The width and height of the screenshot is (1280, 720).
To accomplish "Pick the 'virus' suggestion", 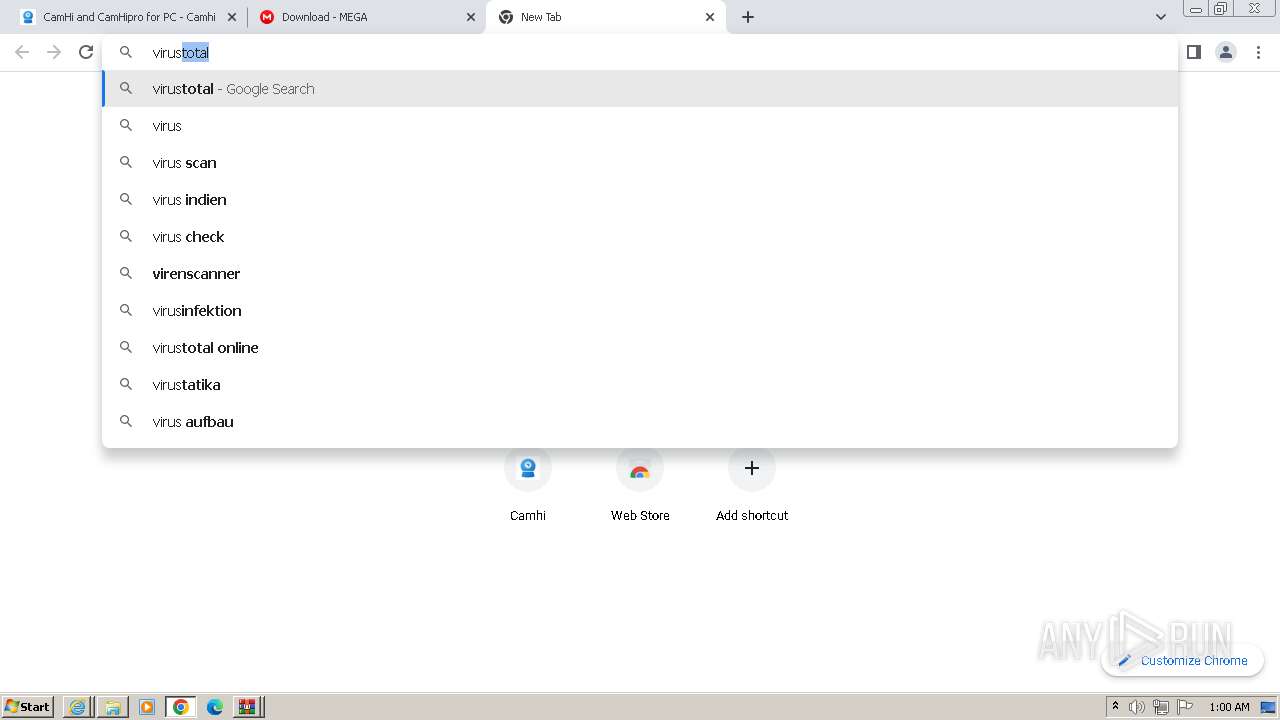I will click(x=640, y=126).
